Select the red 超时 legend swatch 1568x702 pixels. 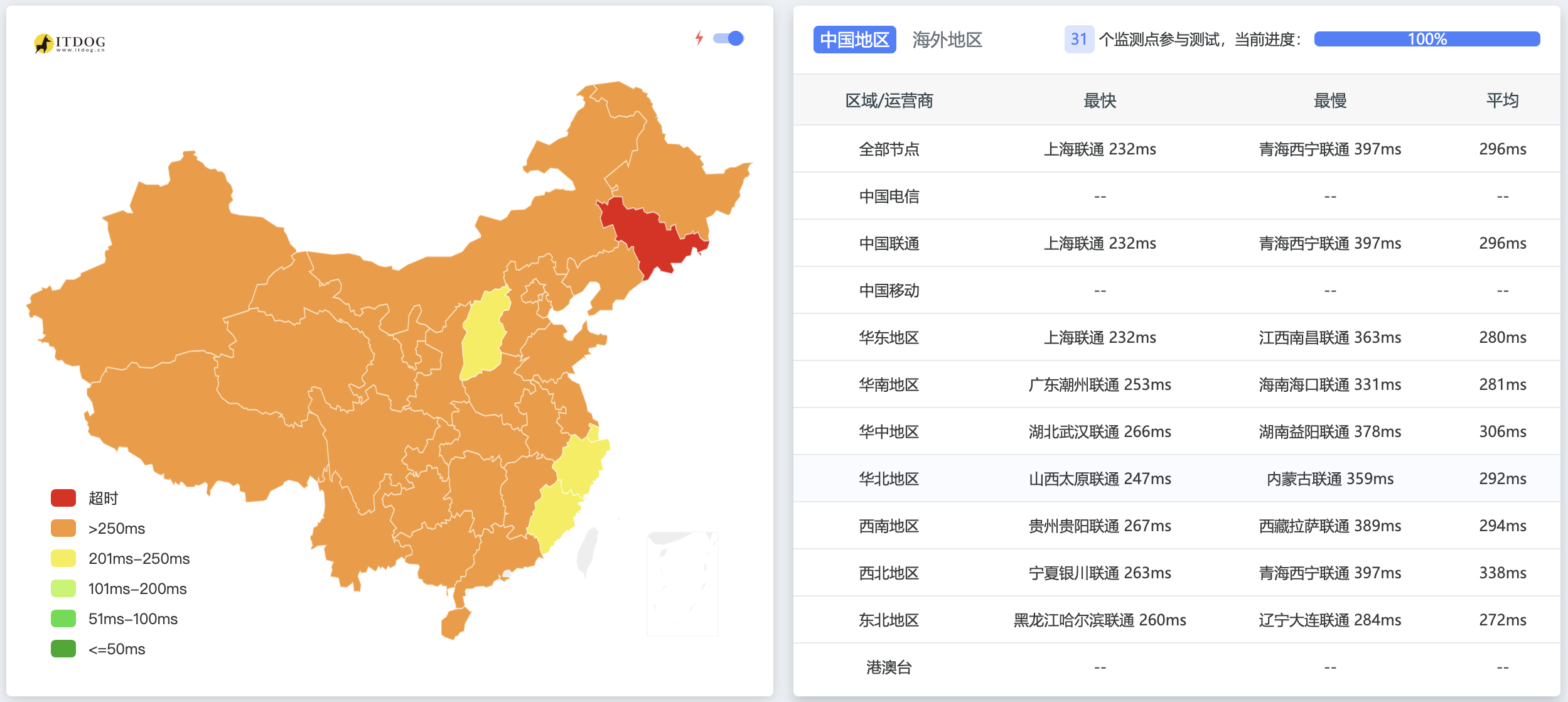(63, 498)
